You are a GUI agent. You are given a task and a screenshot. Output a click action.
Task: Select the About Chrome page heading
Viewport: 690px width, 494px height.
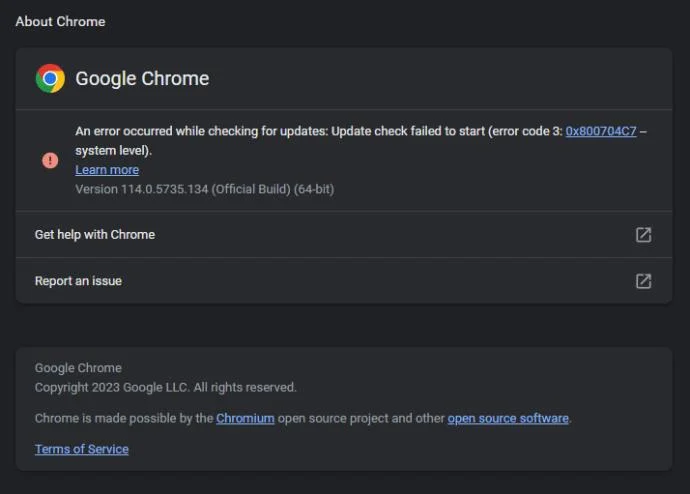point(60,22)
